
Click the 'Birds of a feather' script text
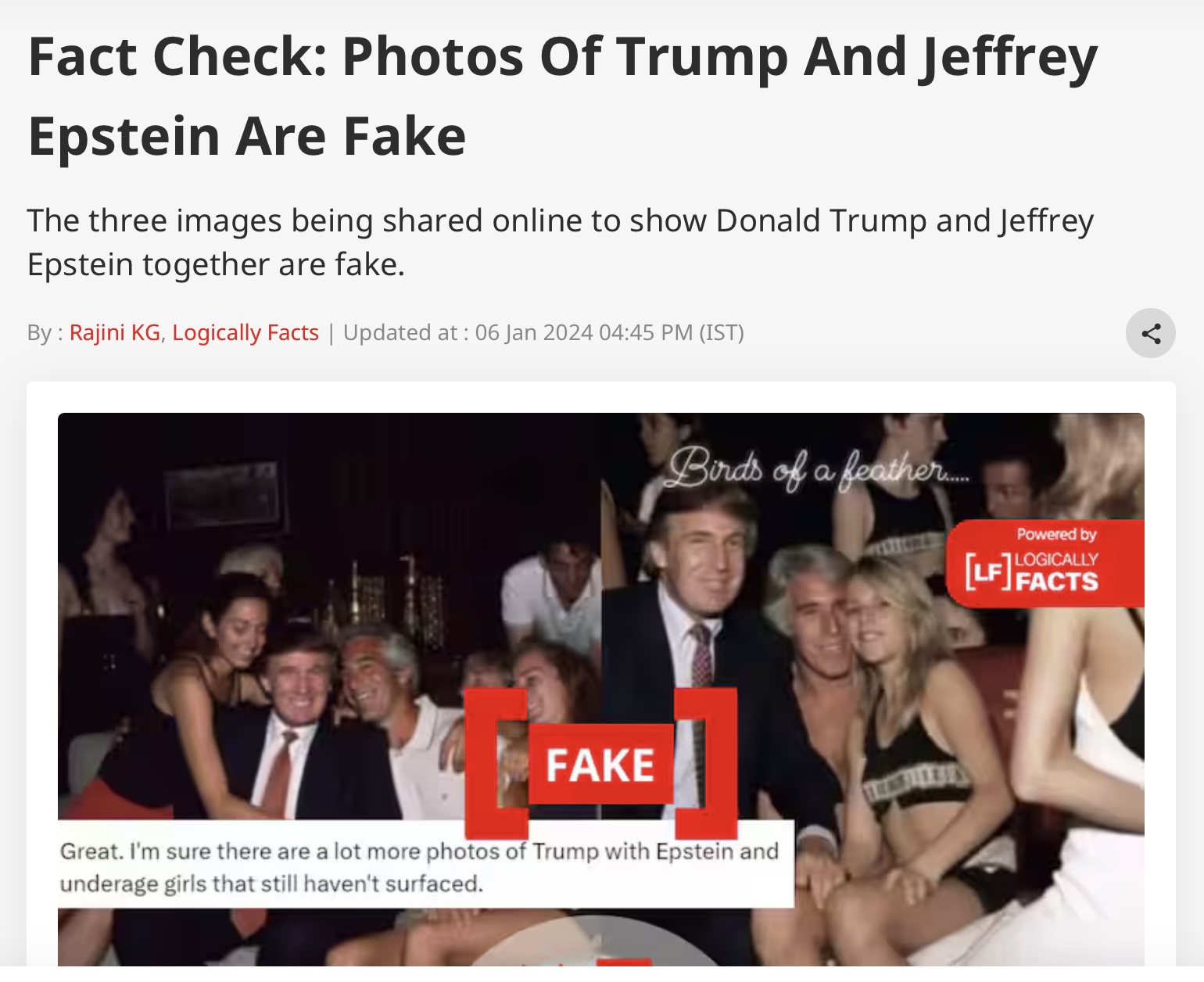coord(818,469)
